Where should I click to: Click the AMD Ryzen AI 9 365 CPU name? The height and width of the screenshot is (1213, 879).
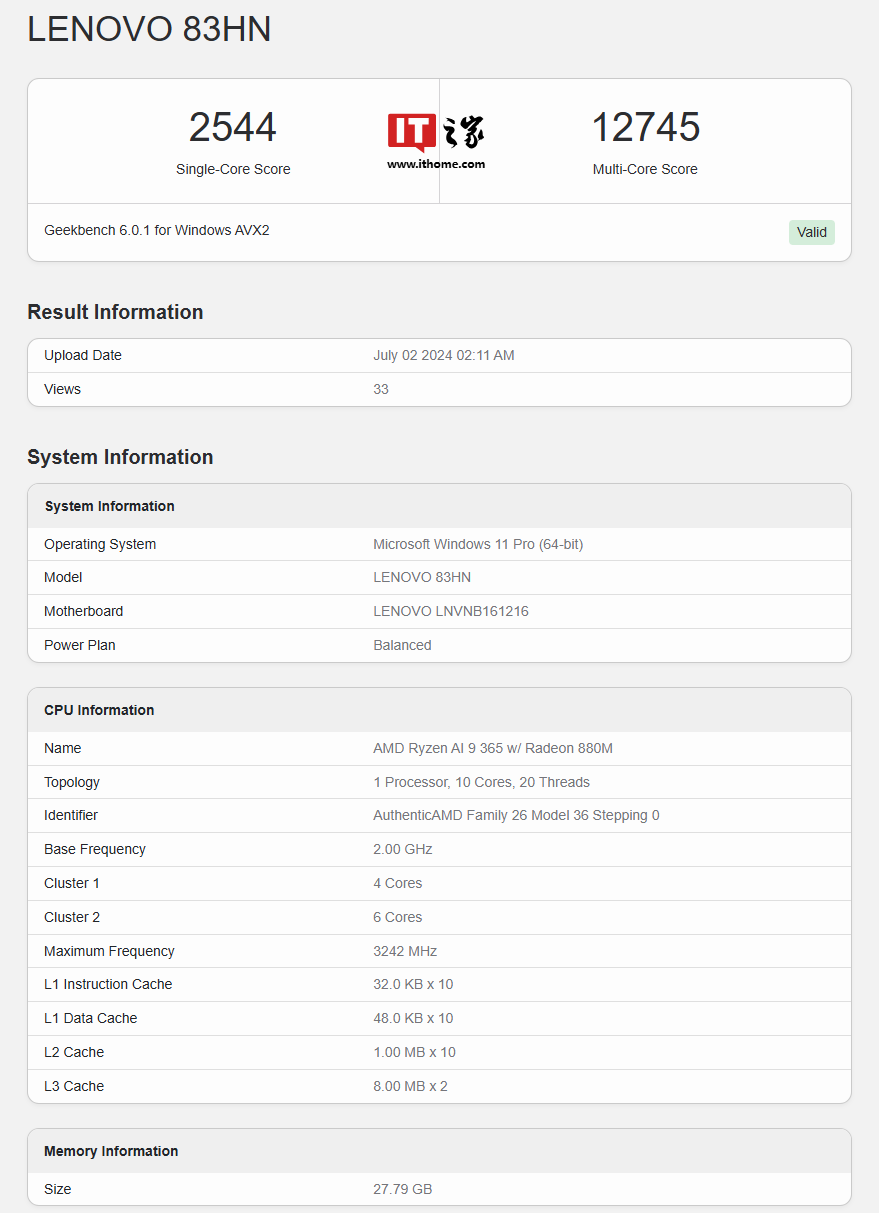click(492, 748)
